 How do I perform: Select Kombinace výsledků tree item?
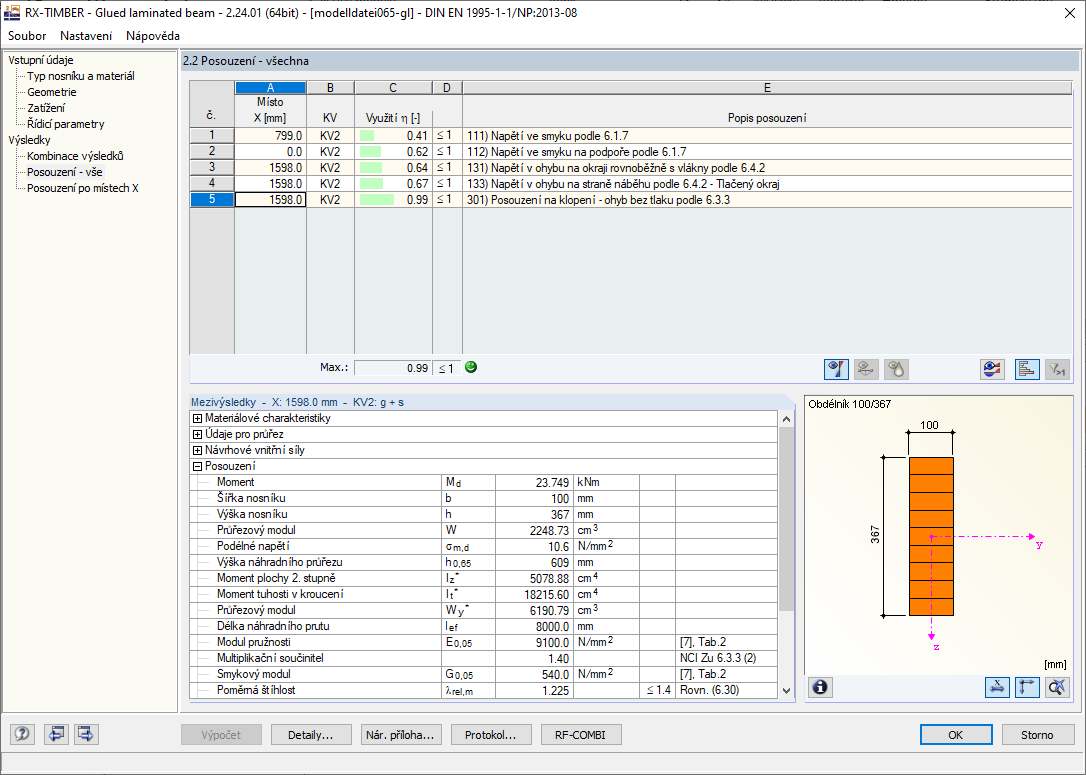click(75, 156)
